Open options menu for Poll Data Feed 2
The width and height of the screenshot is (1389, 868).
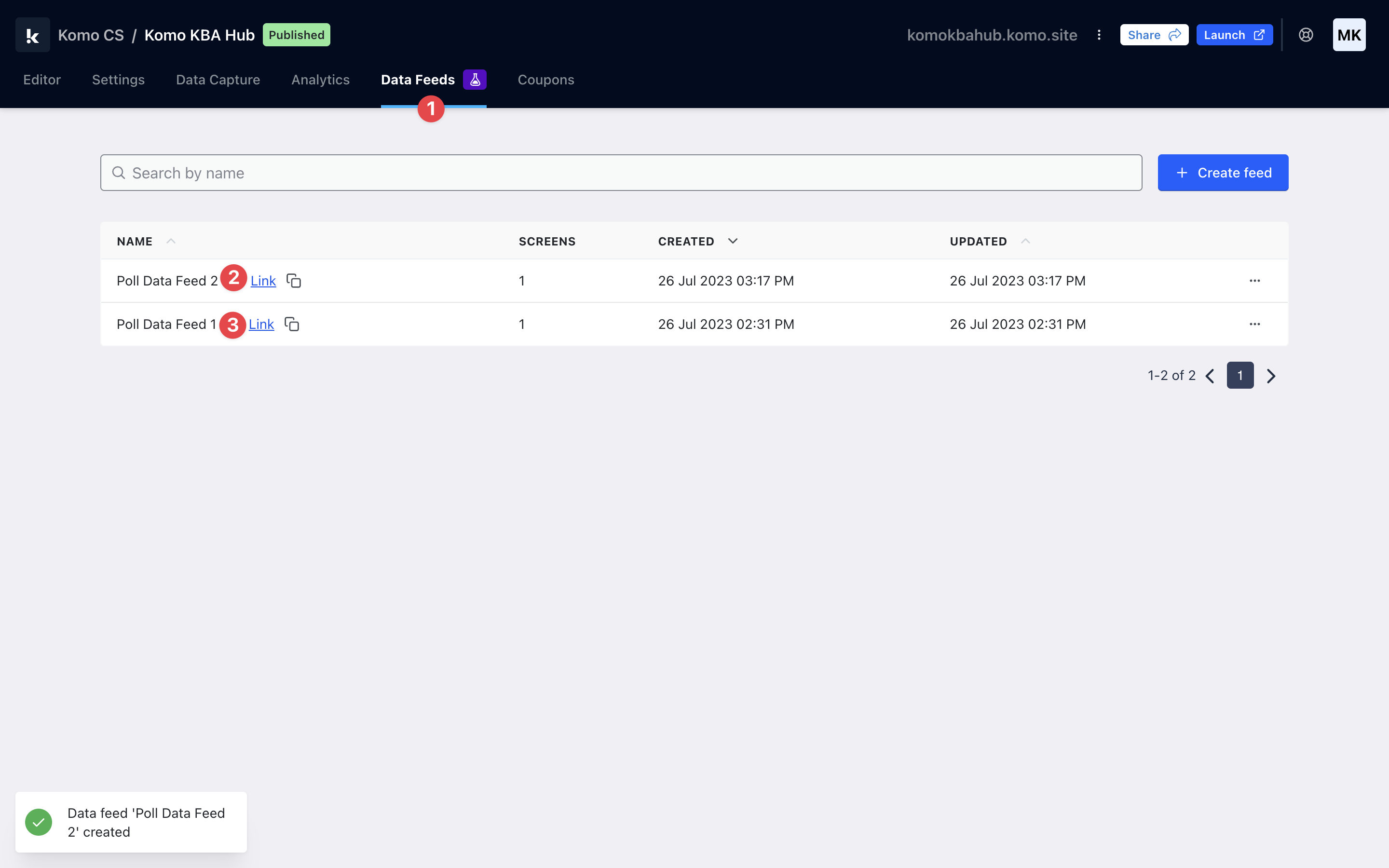pos(1255,281)
